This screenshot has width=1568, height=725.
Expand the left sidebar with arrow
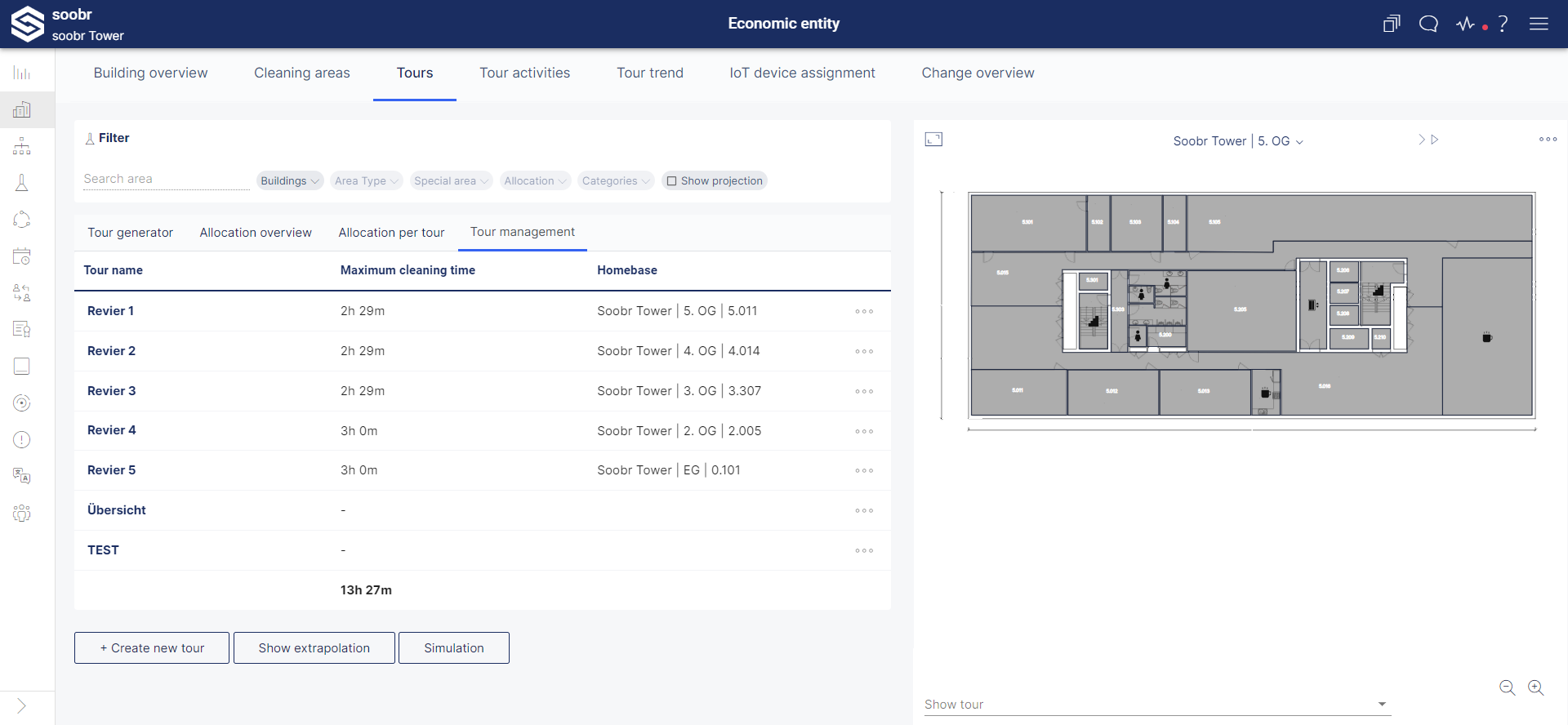[22, 706]
